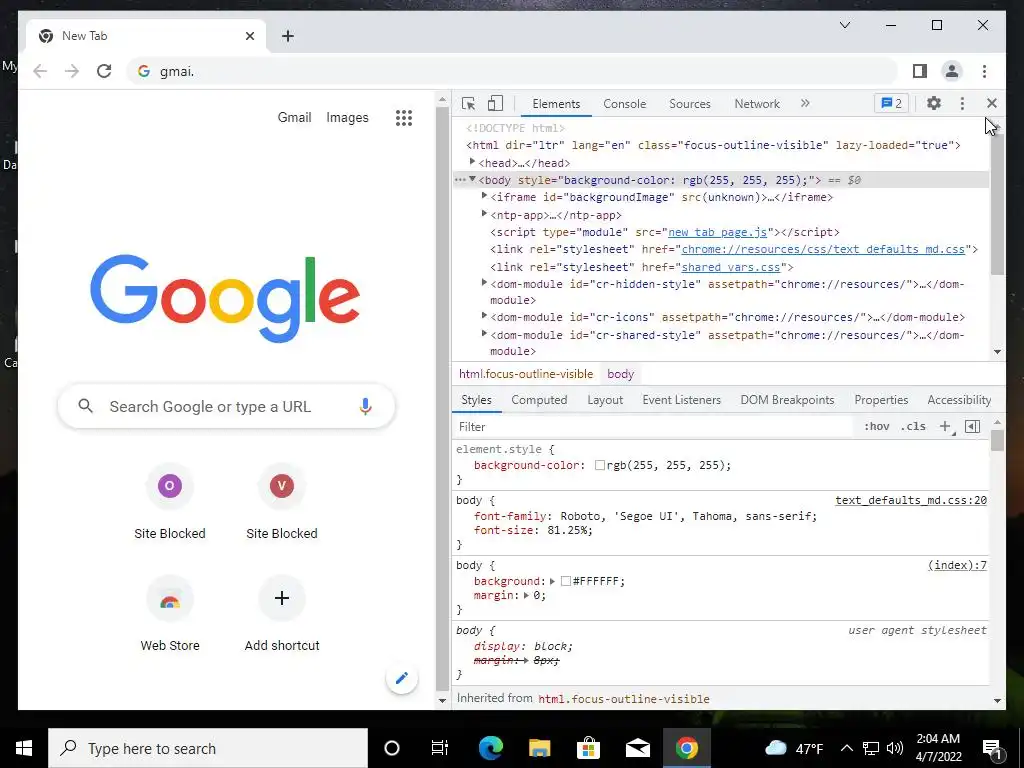The width and height of the screenshot is (1024, 768).
Task: Select the body breadcrumb
Action: 620,374
